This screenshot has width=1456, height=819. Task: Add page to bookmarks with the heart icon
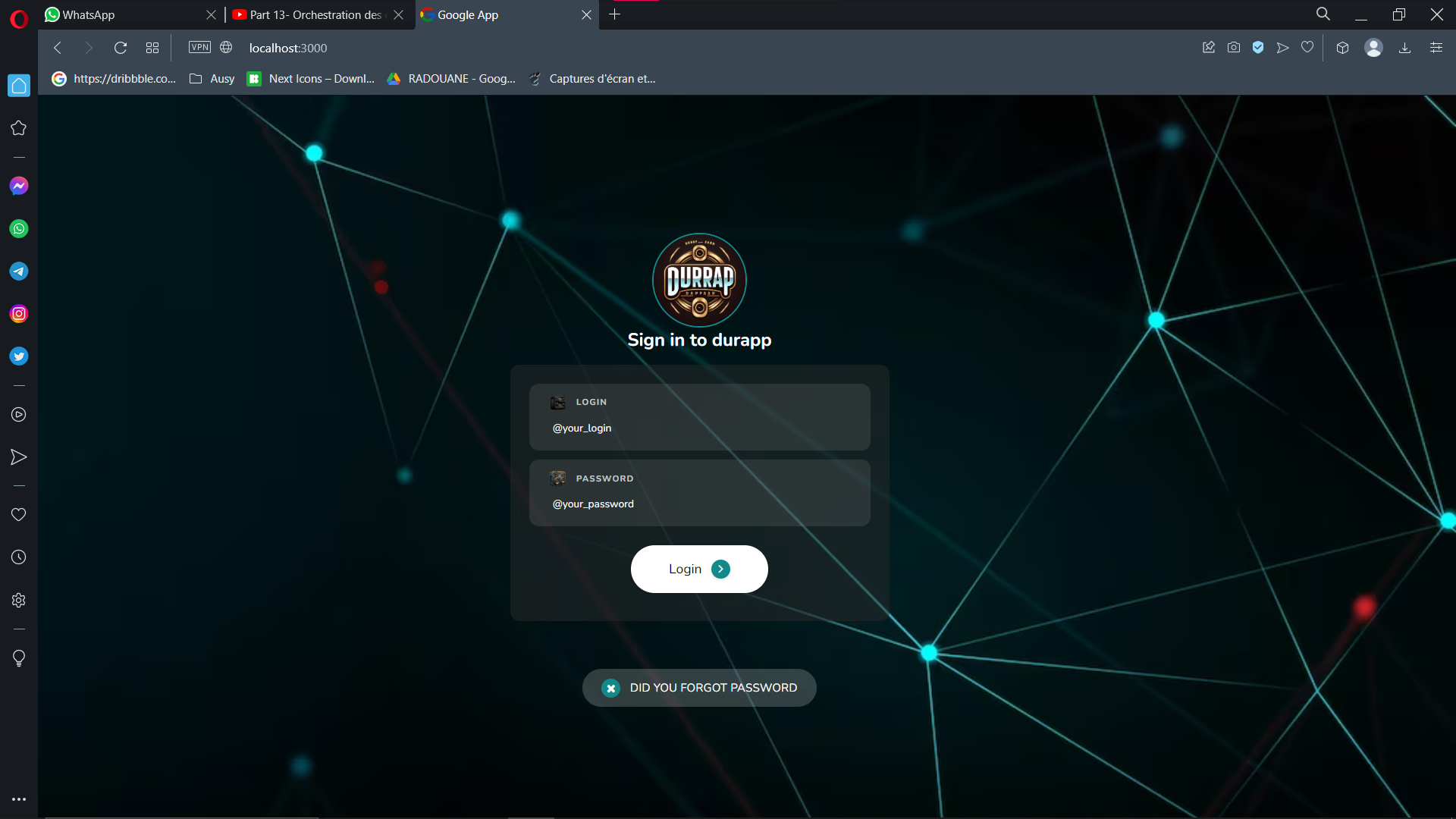(x=1307, y=48)
